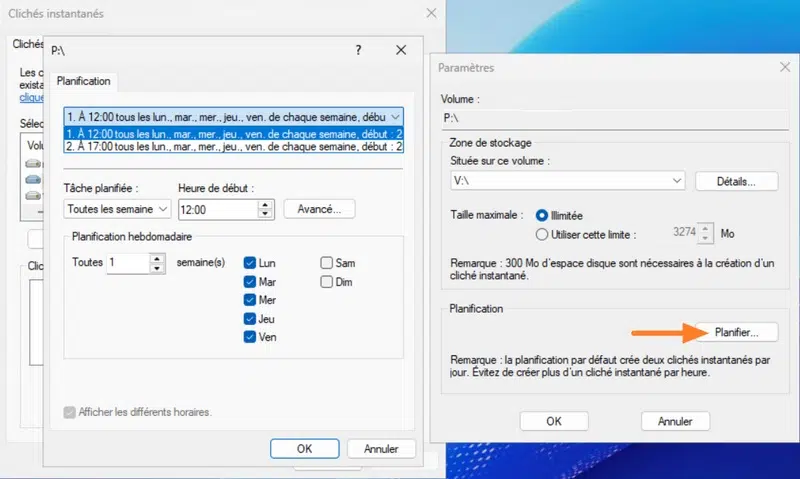Expand the schedule list dropdown arrow
Image resolution: width=800 pixels, height=479 pixels.
tap(396, 116)
